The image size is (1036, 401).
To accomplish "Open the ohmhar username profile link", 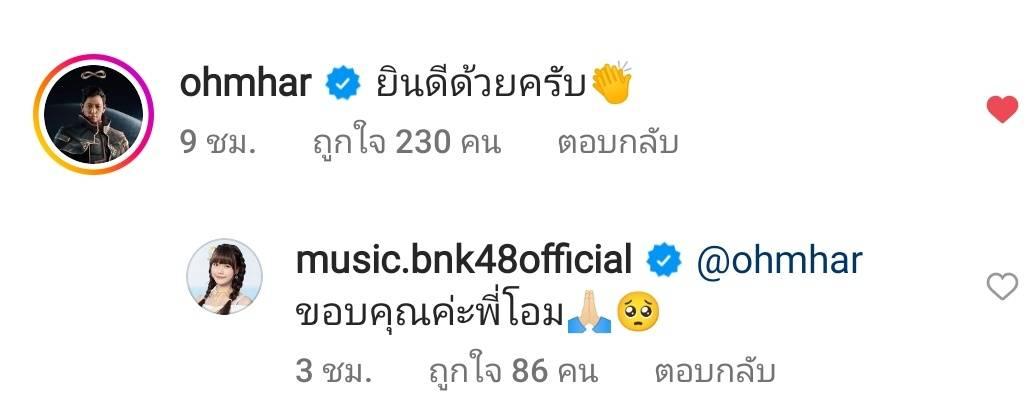I will (245, 85).
